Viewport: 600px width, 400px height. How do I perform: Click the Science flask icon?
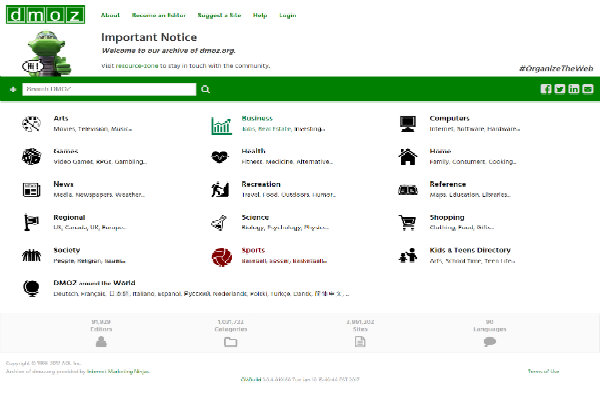219,222
